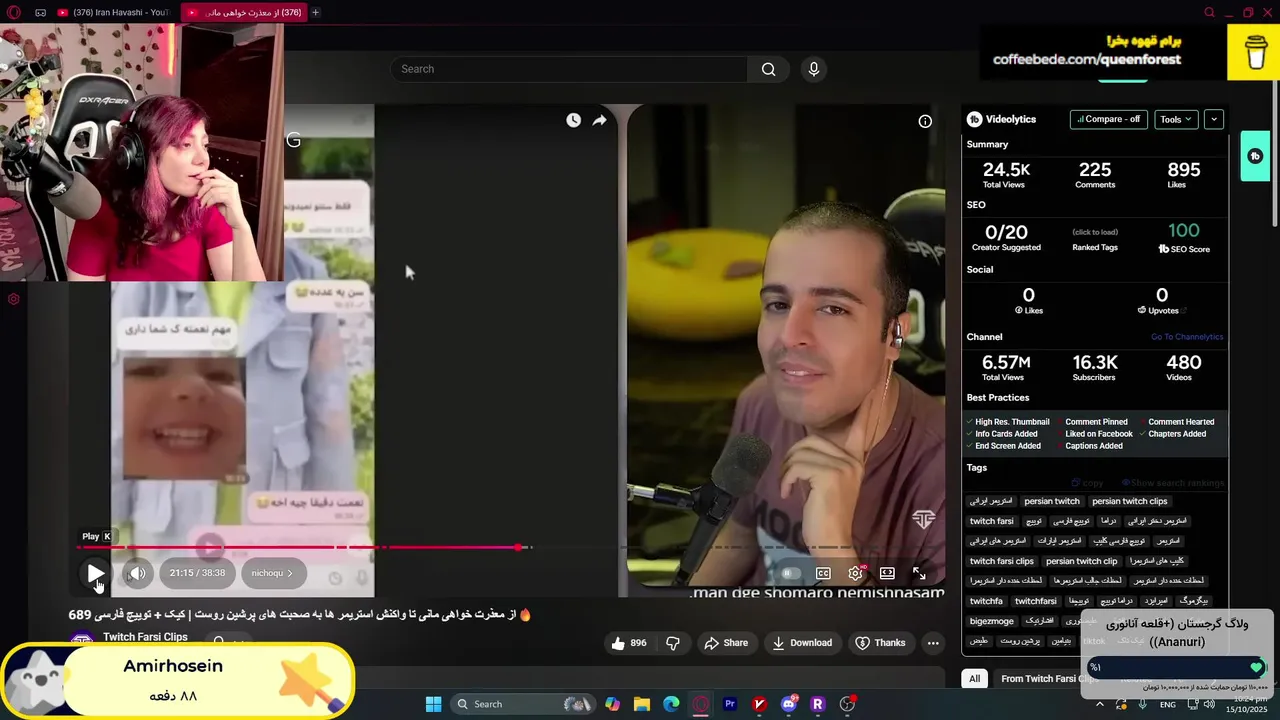The image size is (1280, 720).
Task: Toggle closed captions CC button
Action: [x=823, y=573]
